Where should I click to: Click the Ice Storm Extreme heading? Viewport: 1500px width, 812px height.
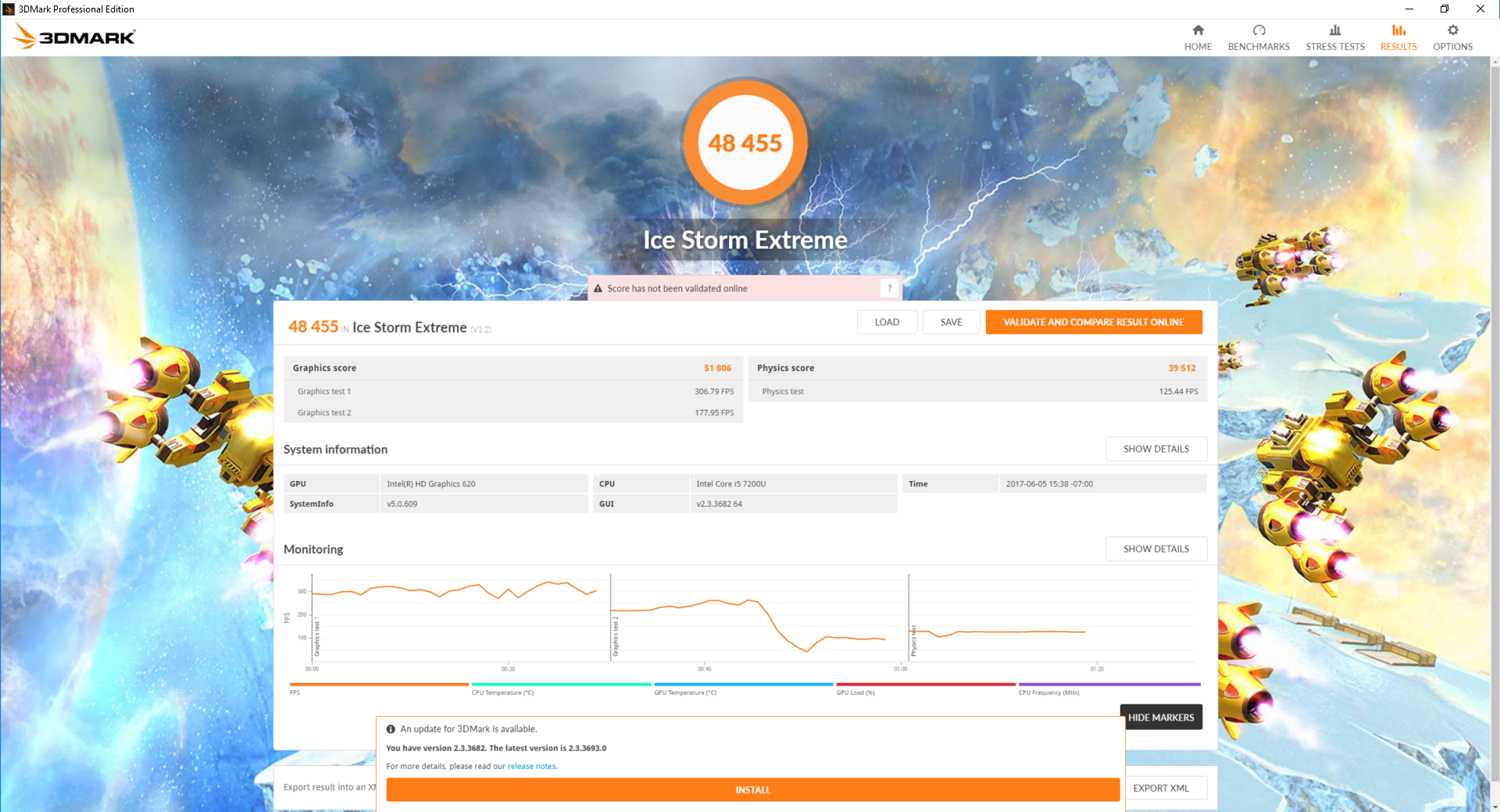(745, 240)
